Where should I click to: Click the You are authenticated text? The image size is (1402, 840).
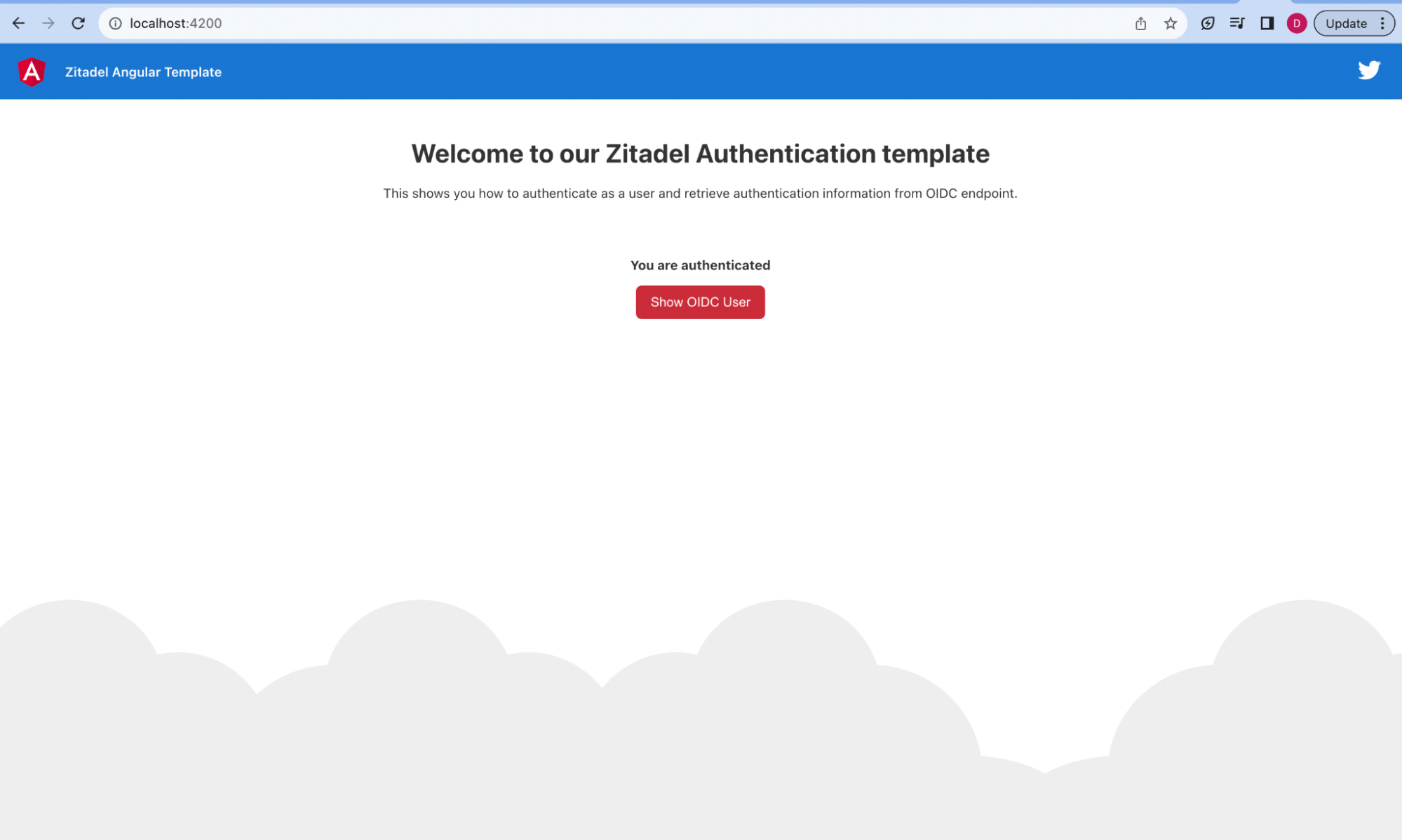point(700,265)
